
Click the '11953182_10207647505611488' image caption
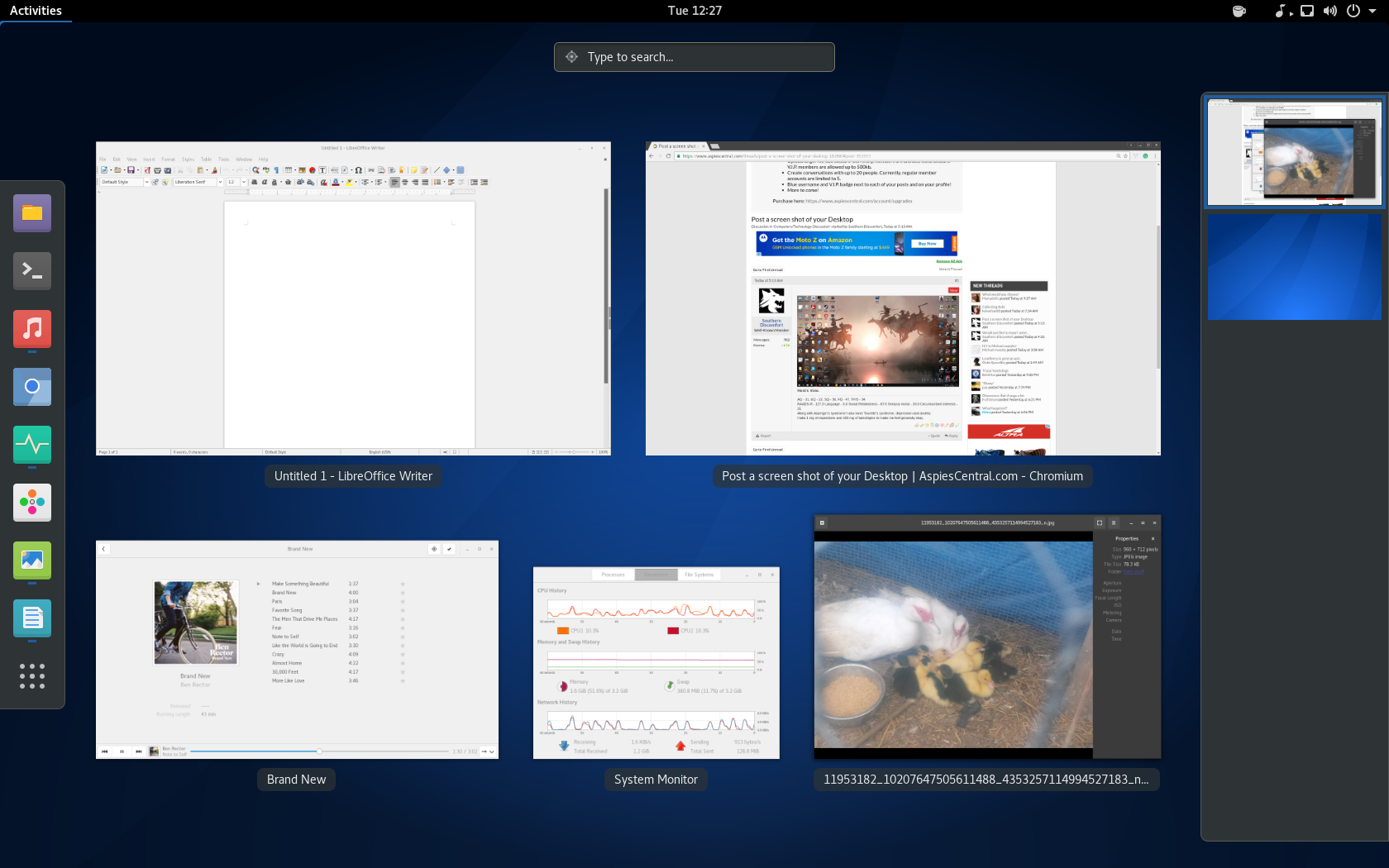986,780
